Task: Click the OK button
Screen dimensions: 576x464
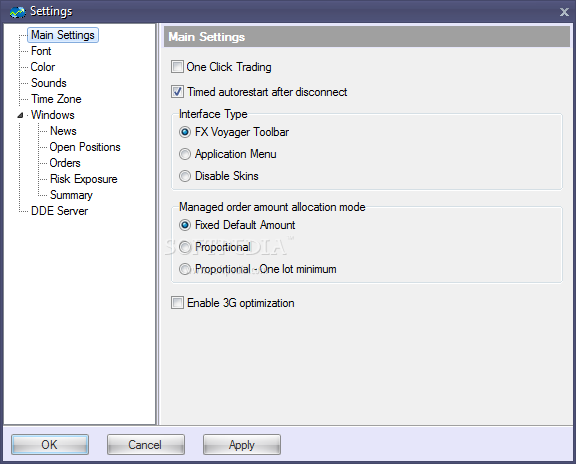Action: pos(50,445)
